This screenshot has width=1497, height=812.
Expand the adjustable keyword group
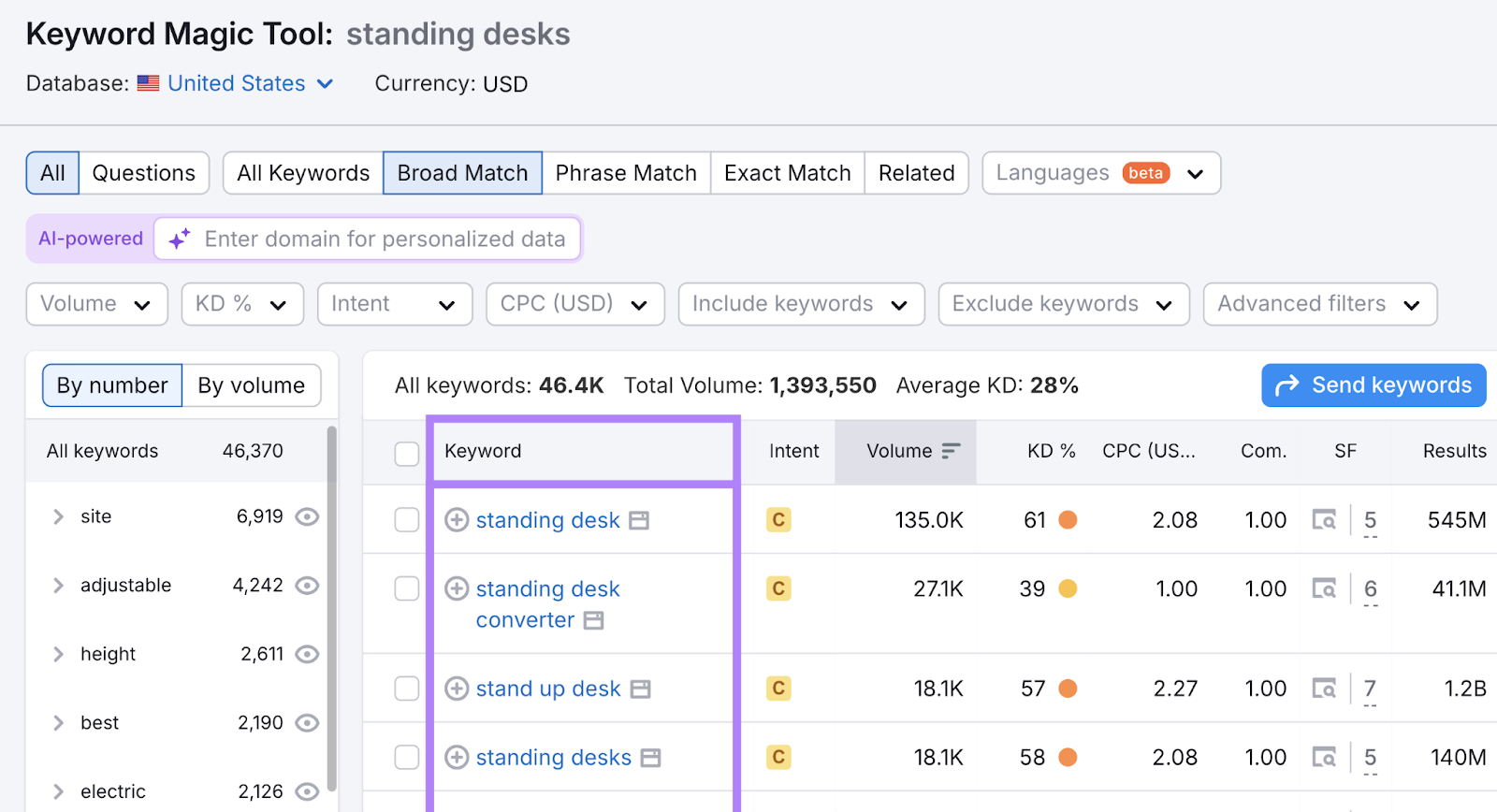pyautogui.click(x=58, y=586)
